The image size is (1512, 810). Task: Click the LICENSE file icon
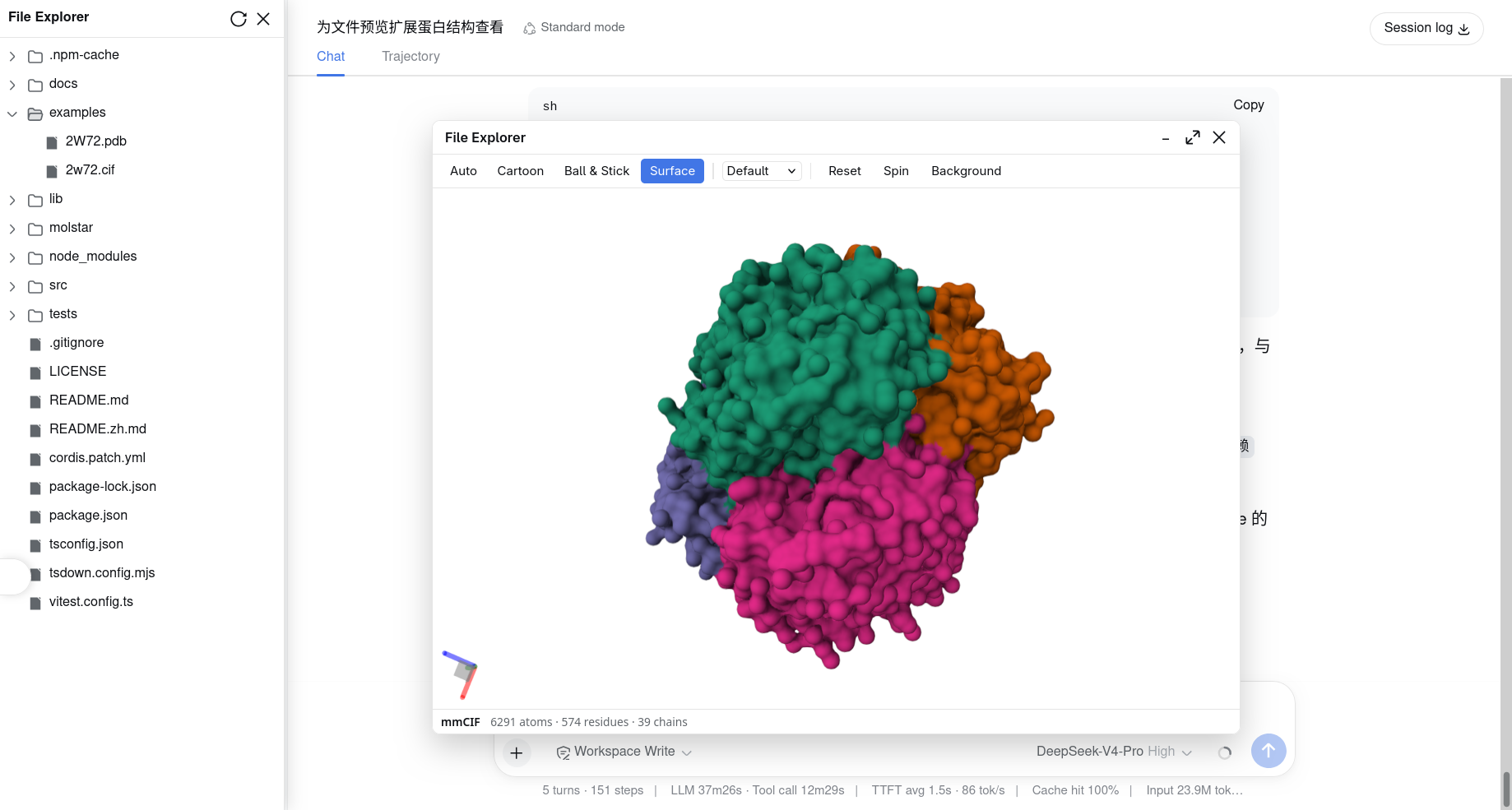35,373
